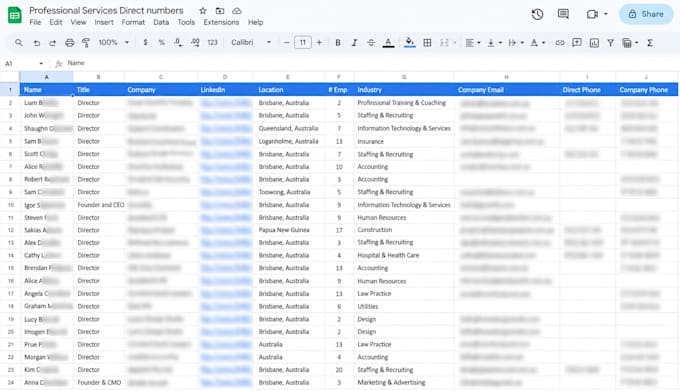
Task: Search the menus magnifier icon
Action: [x=19, y=42]
